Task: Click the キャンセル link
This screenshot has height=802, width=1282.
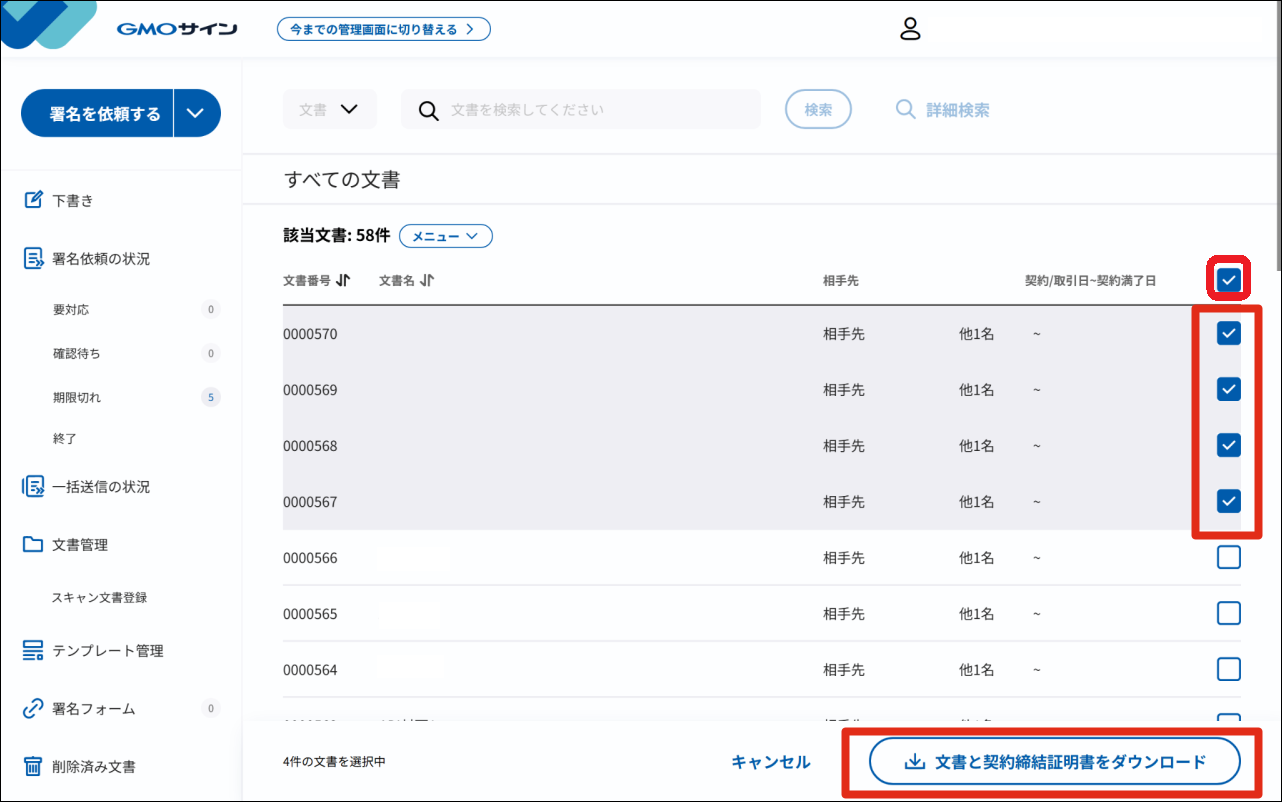Action: (771, 762)
